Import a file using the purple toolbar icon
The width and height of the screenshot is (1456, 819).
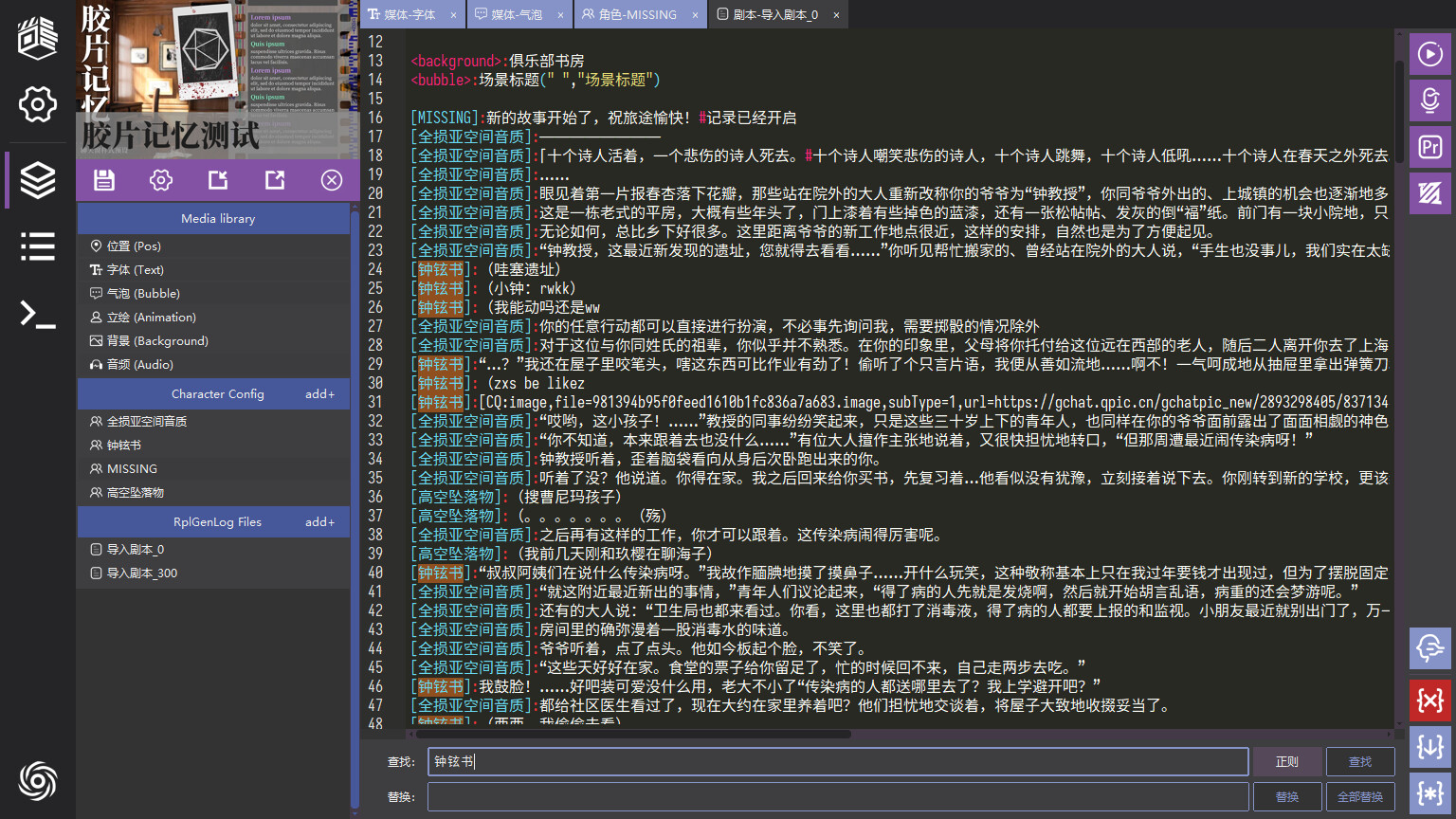click(x=217, y=180)
